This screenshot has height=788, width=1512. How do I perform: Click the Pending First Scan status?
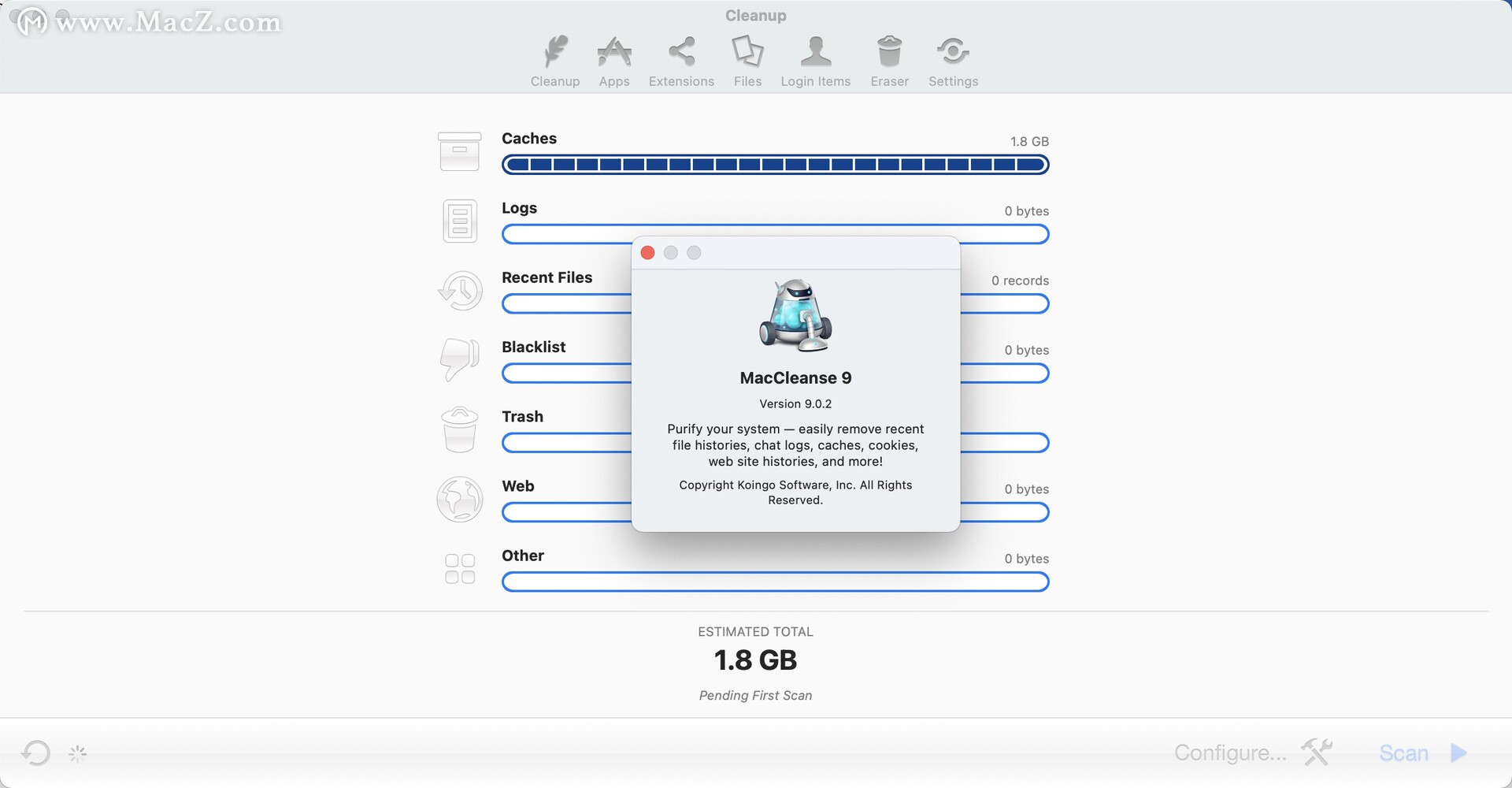755,695
